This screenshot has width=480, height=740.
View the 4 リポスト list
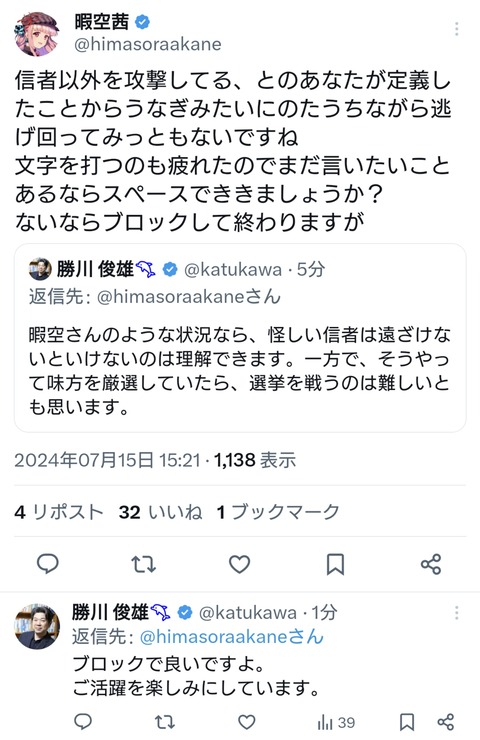pyautogui.click(x=59, y=512)
